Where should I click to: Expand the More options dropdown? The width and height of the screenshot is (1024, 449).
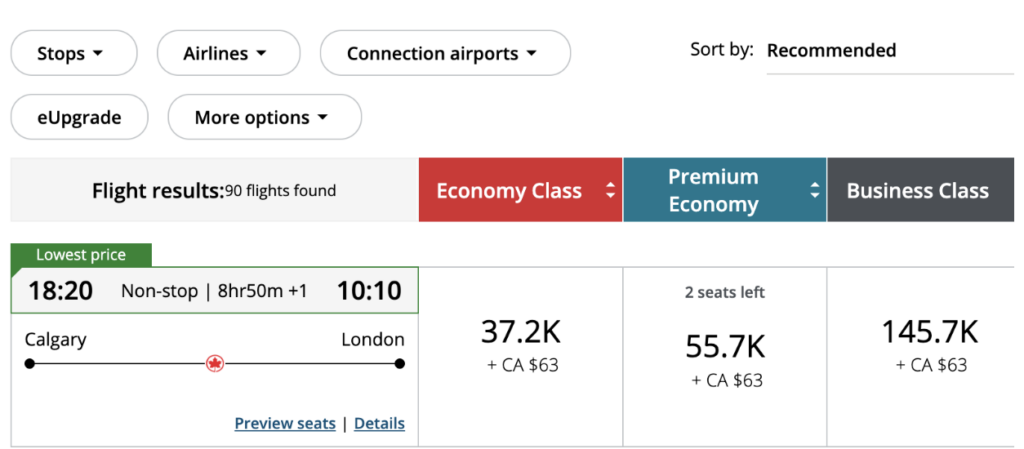pos(264,117)
